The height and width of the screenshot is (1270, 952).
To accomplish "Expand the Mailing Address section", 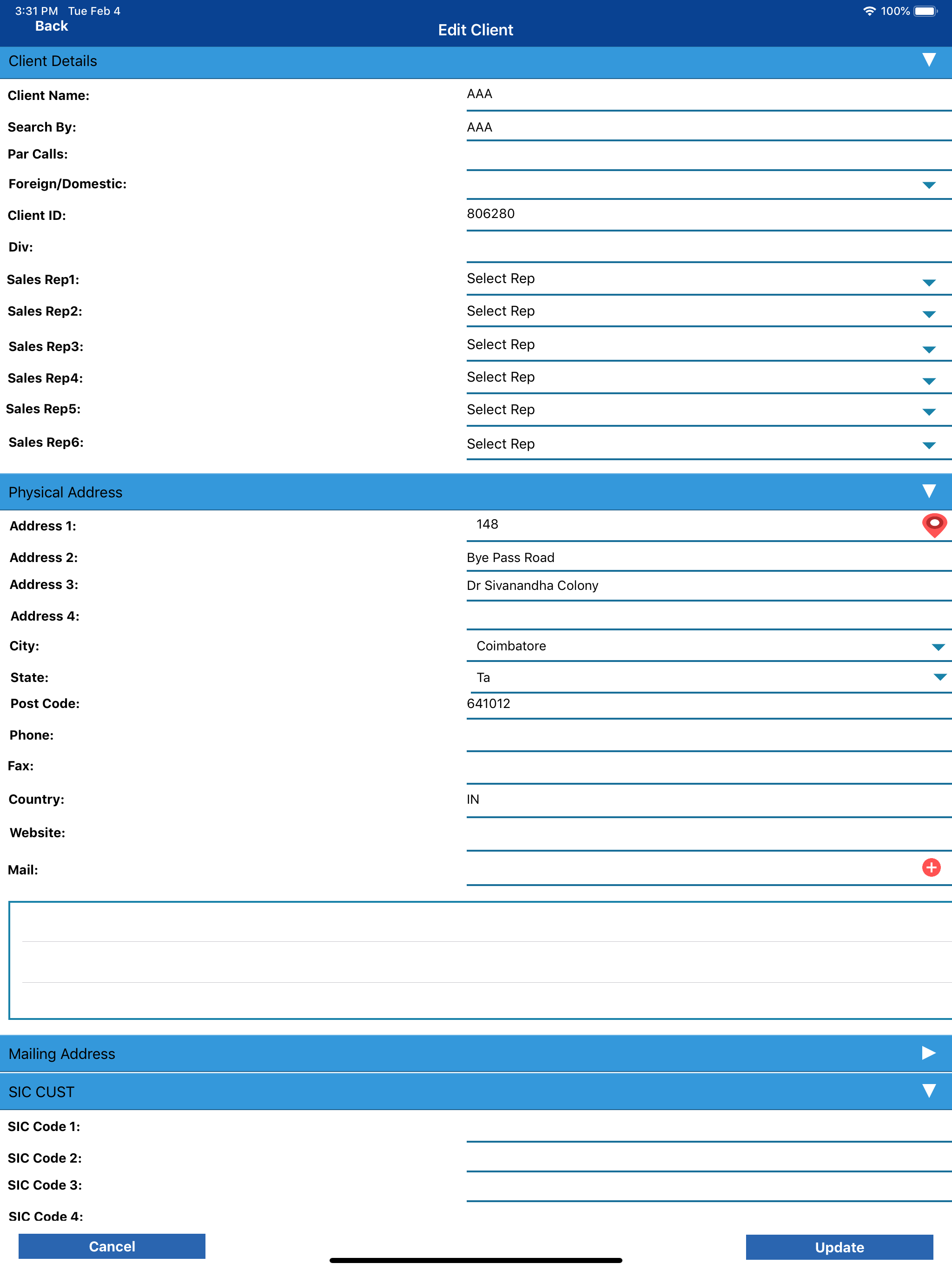I will coord(928,1053).
